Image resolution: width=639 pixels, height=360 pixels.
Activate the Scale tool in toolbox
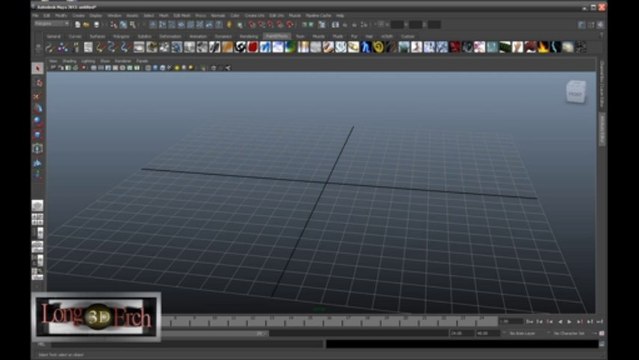(x=37, y=135)
